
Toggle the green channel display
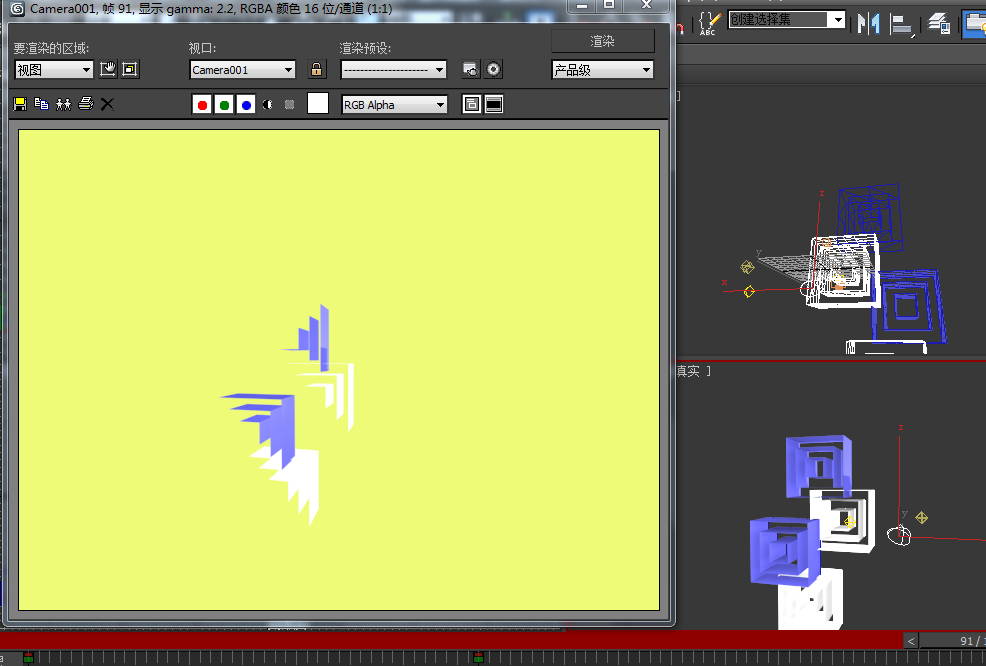[224, 104]
